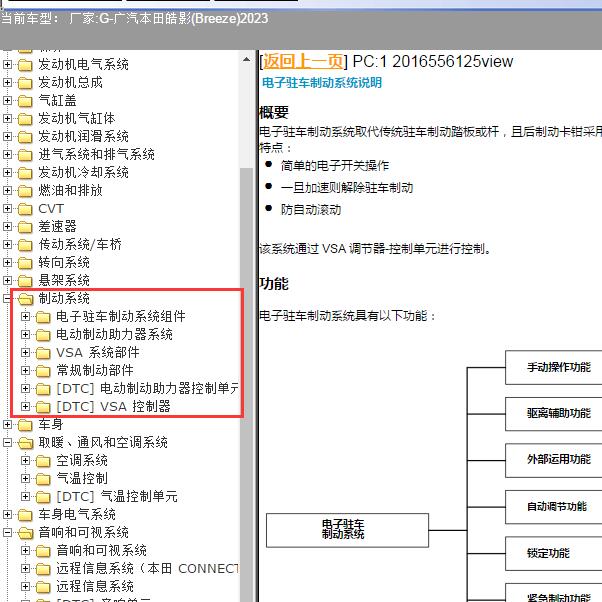Select 取暖、通风和空调系统 tree label
Screen dimensions: 602x602
[103, 442]
